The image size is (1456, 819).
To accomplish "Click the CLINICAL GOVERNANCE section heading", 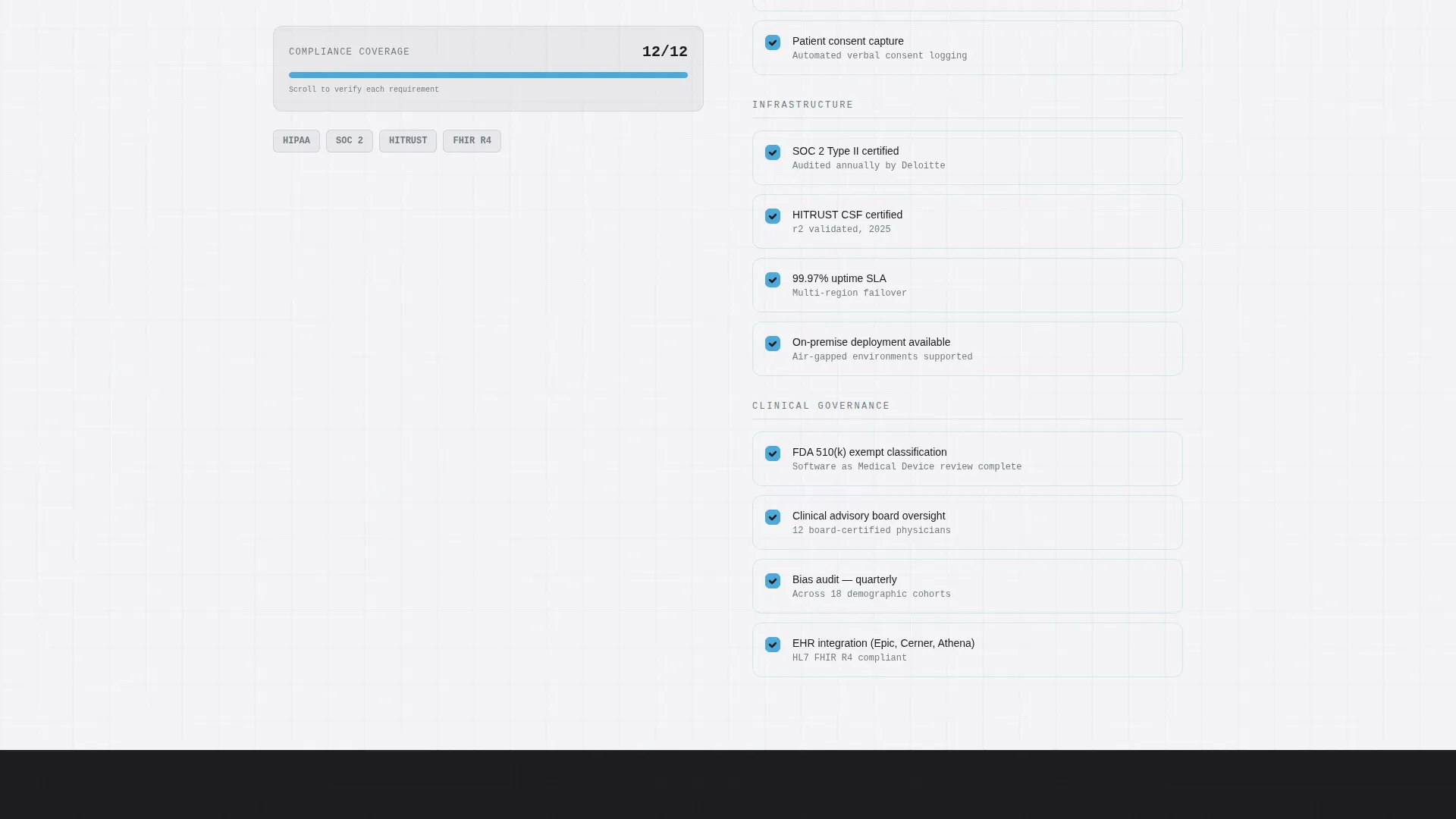I will [821, 406].
